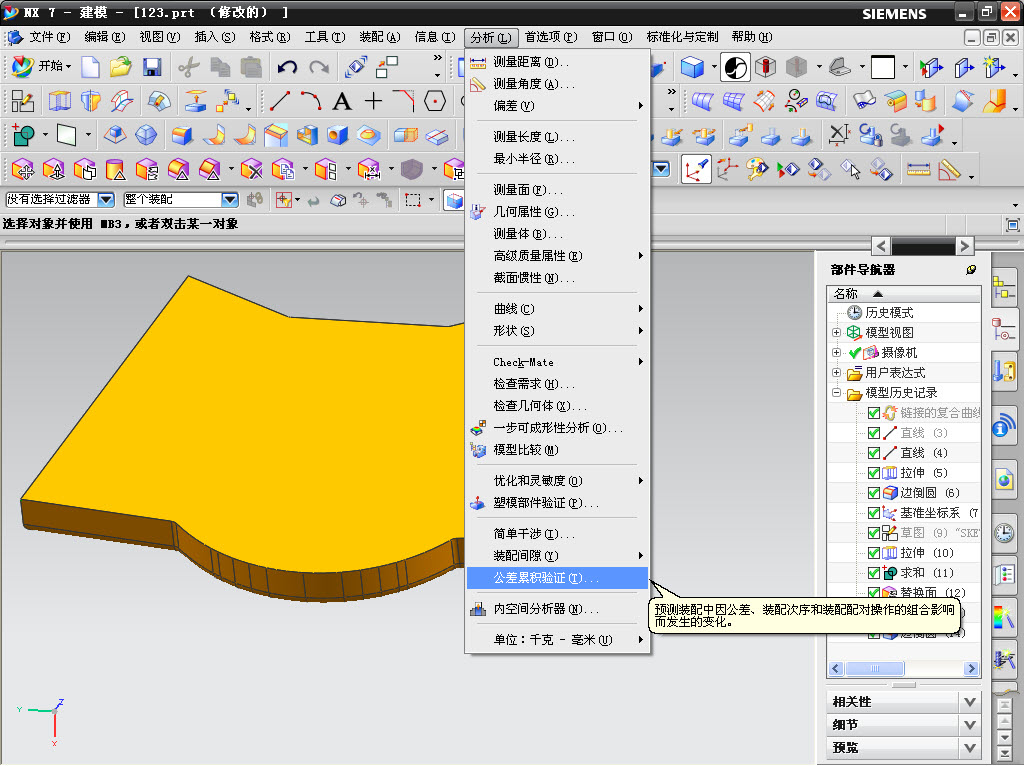Click the shaded blue cube render icon

(x=692, y=67)
